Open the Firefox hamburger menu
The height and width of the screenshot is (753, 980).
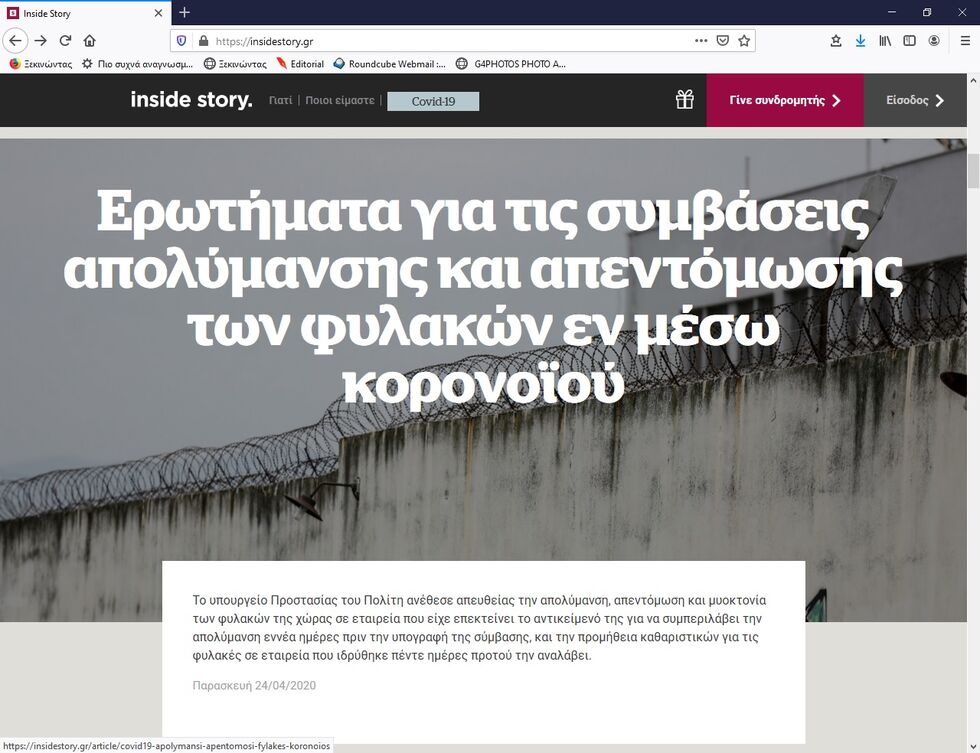tap(965, 41)
